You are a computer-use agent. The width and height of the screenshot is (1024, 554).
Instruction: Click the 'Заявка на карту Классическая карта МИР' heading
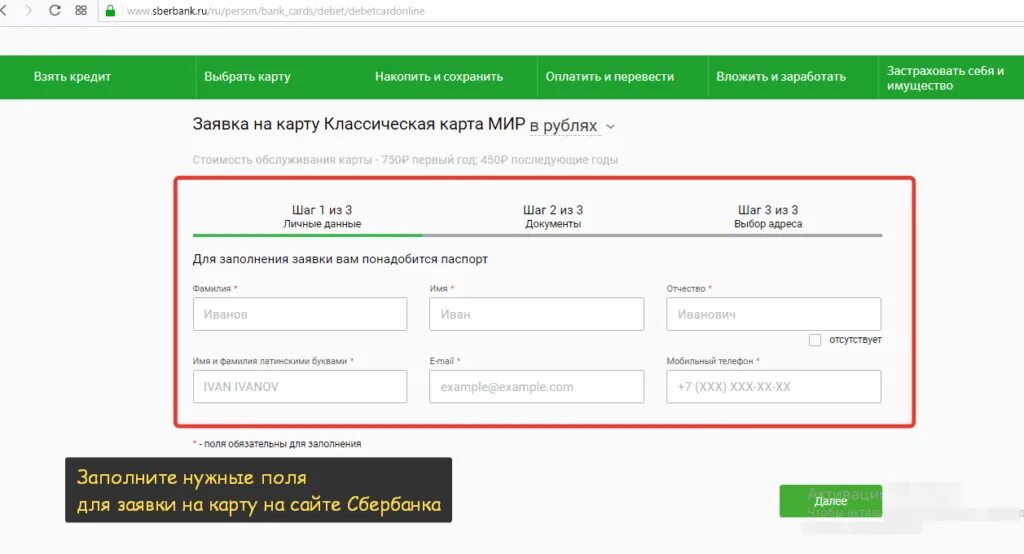(x=359, y=124)
